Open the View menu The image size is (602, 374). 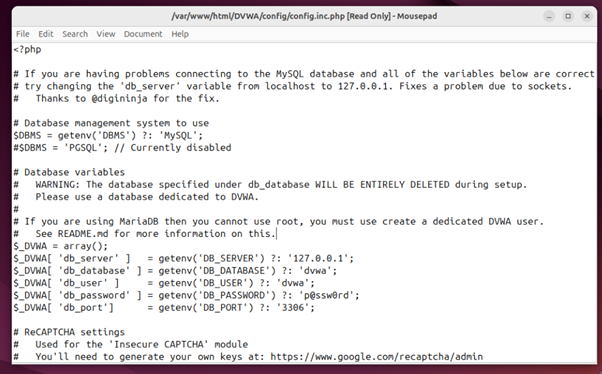pyautogui.click(x=106, y=34)
